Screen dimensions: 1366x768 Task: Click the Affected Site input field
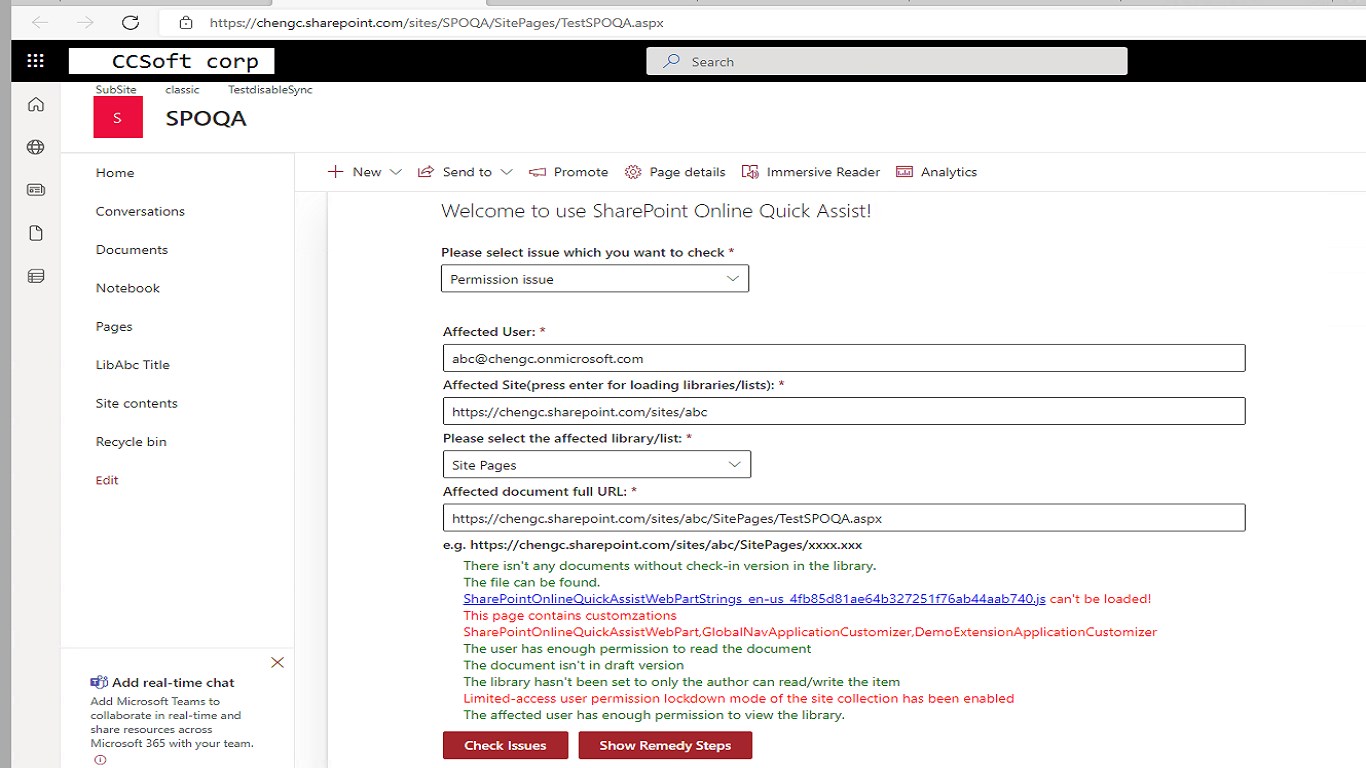[844, 411]
